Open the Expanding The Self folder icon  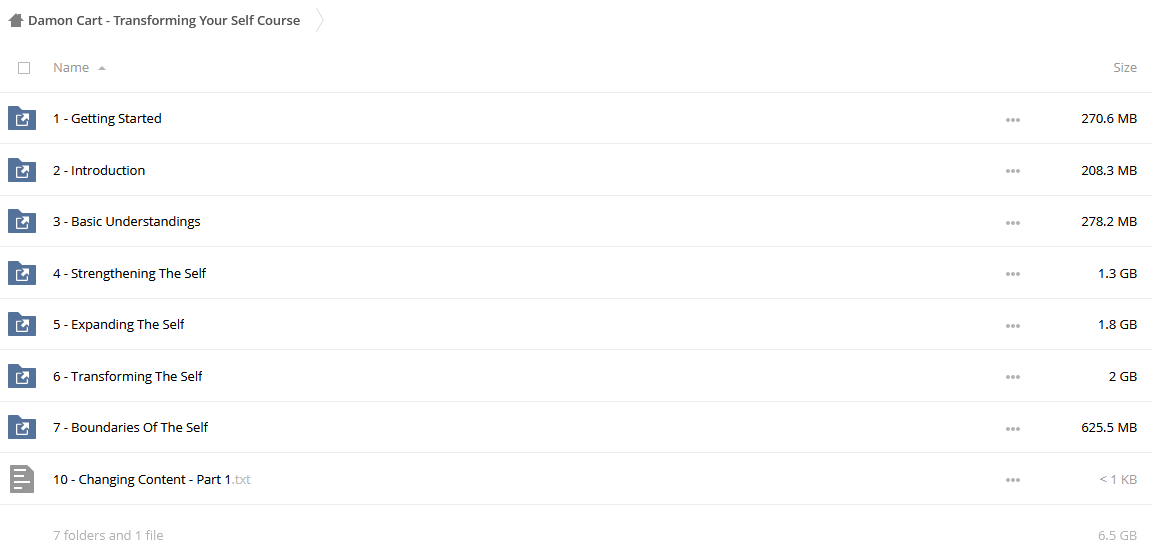coord(22,325)
